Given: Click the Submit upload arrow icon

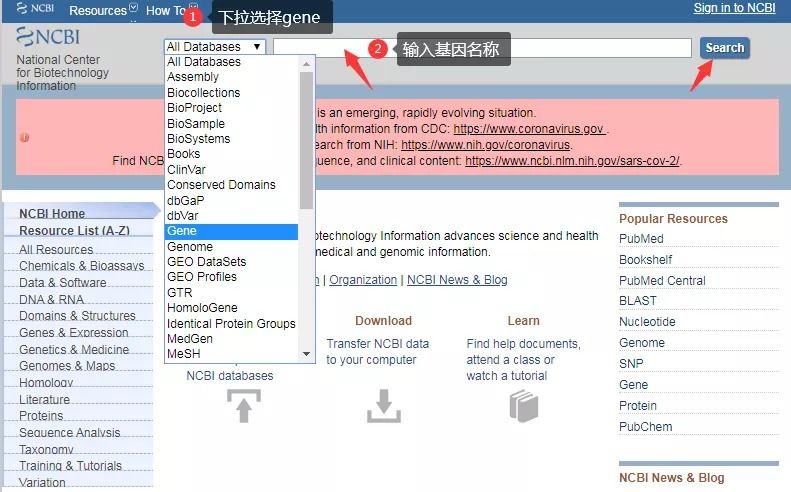Looking at the screenshot, I should [x=244, y=406].
